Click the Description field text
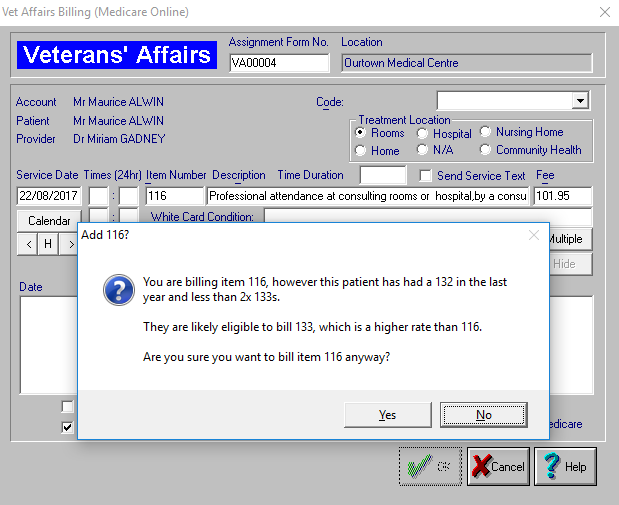Viewport: 619px width, 505px height. pyautogui.click(x=368, y=196)
